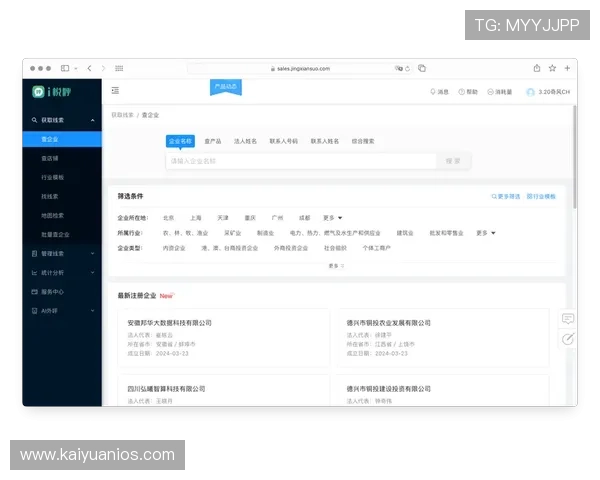Open 更多 dropdown for 企业所在地
Viewport: 600px width, 480px height.
click(x=333, y=218)
